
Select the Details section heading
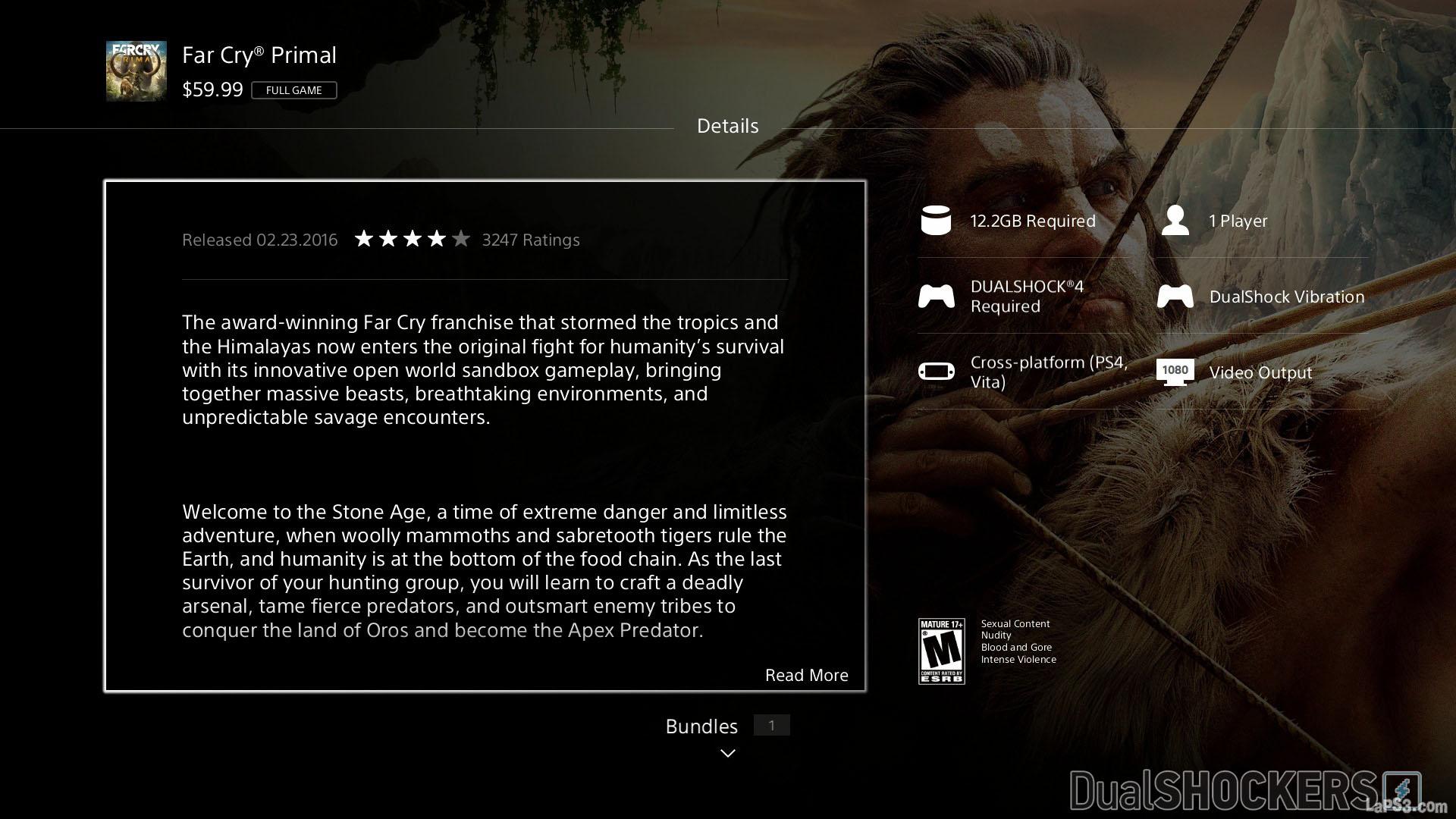click(727, 126)
